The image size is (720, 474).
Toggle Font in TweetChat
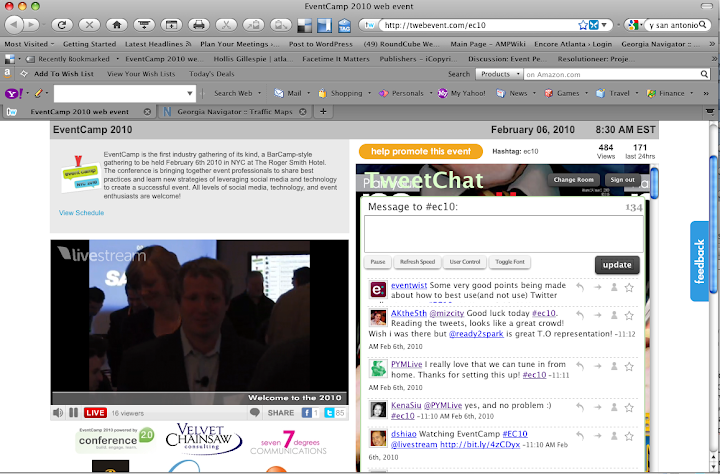(x=510, y=262)
